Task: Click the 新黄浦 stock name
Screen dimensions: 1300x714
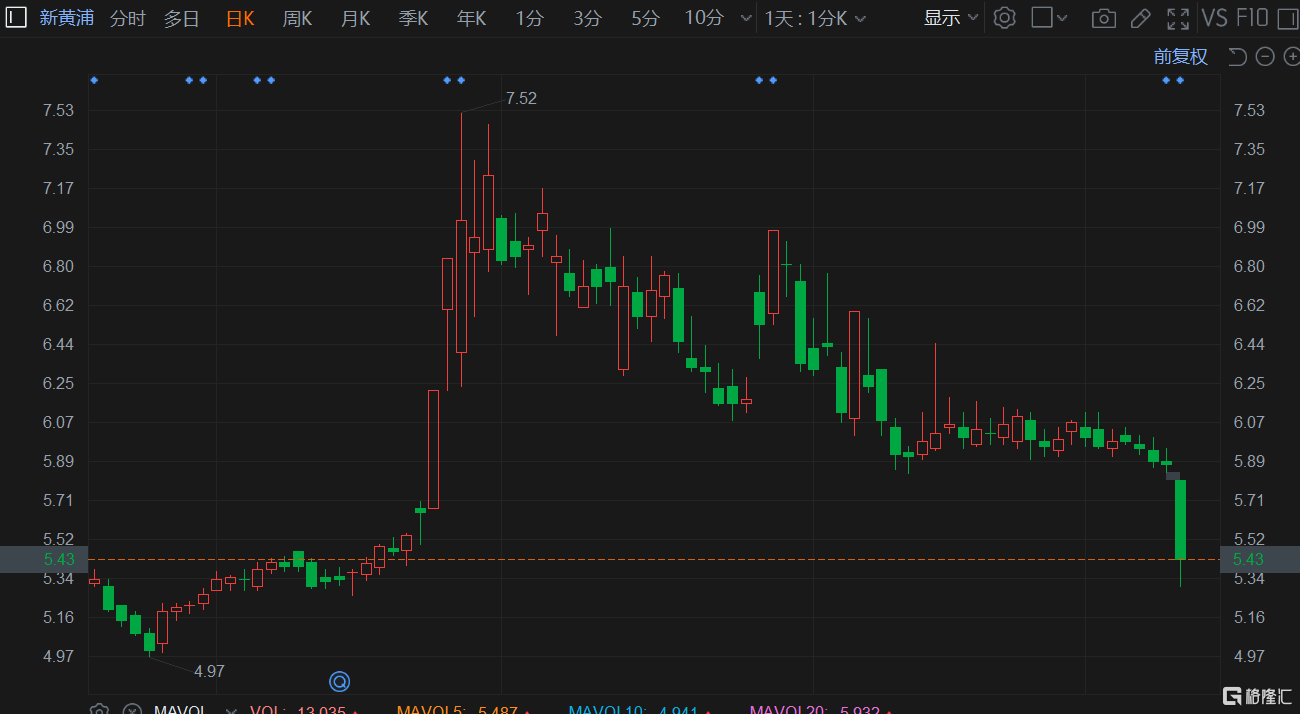Action: pos(67,18)
